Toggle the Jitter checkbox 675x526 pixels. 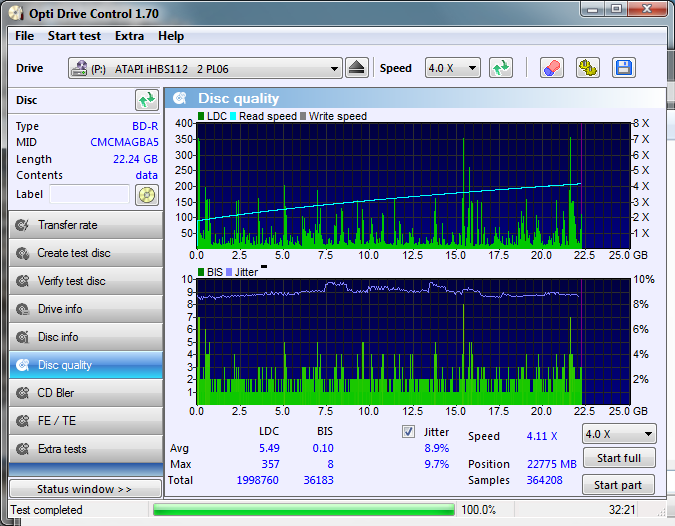[408, 431]
